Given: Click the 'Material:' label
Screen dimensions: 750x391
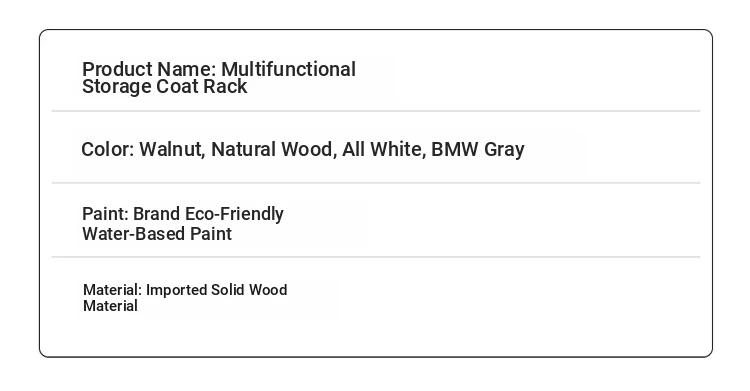Looking at the screenshot, I should tap(112, 290).
